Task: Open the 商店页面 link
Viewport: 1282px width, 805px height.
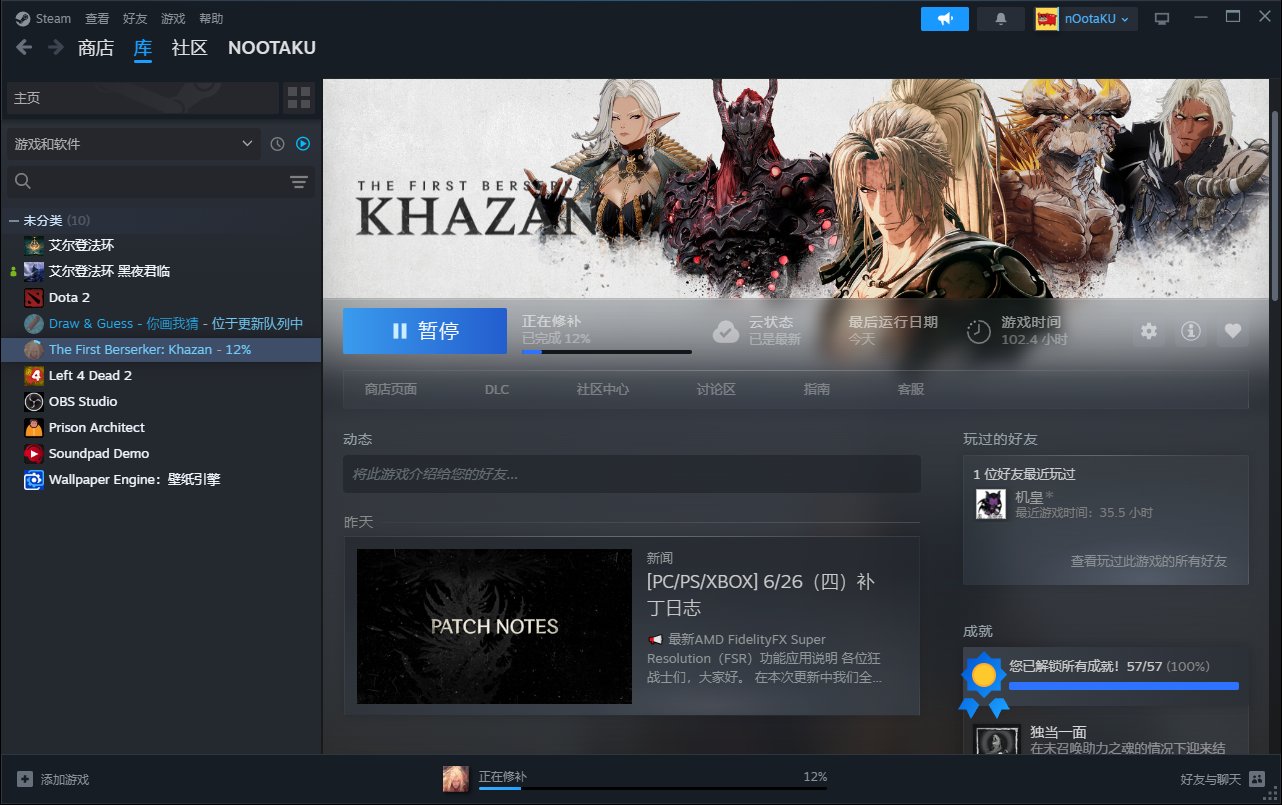Action: pos(391,389)
